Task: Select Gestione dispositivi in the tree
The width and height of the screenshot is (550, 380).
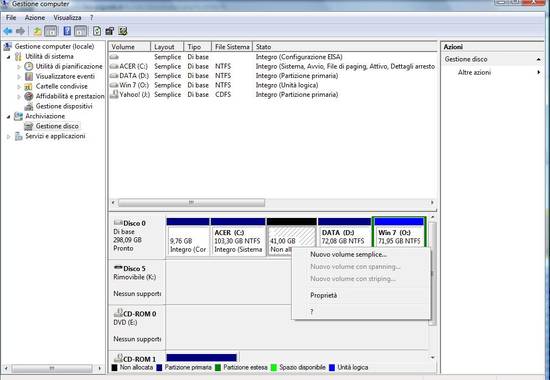Action: pyautogui.click(x=64, y=106)
